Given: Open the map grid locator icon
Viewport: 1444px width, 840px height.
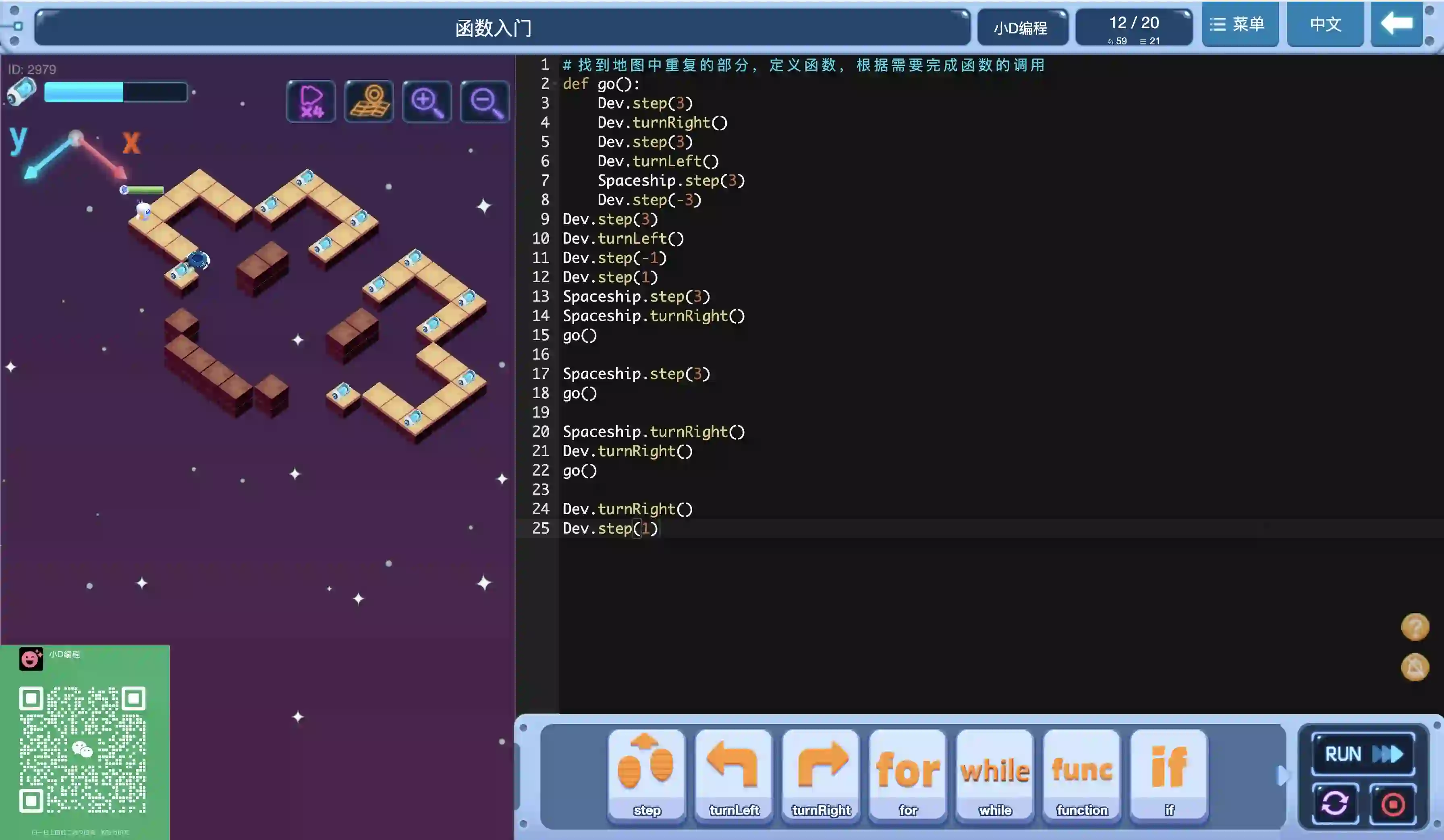Looking at the screenshot, I should 369,101.
